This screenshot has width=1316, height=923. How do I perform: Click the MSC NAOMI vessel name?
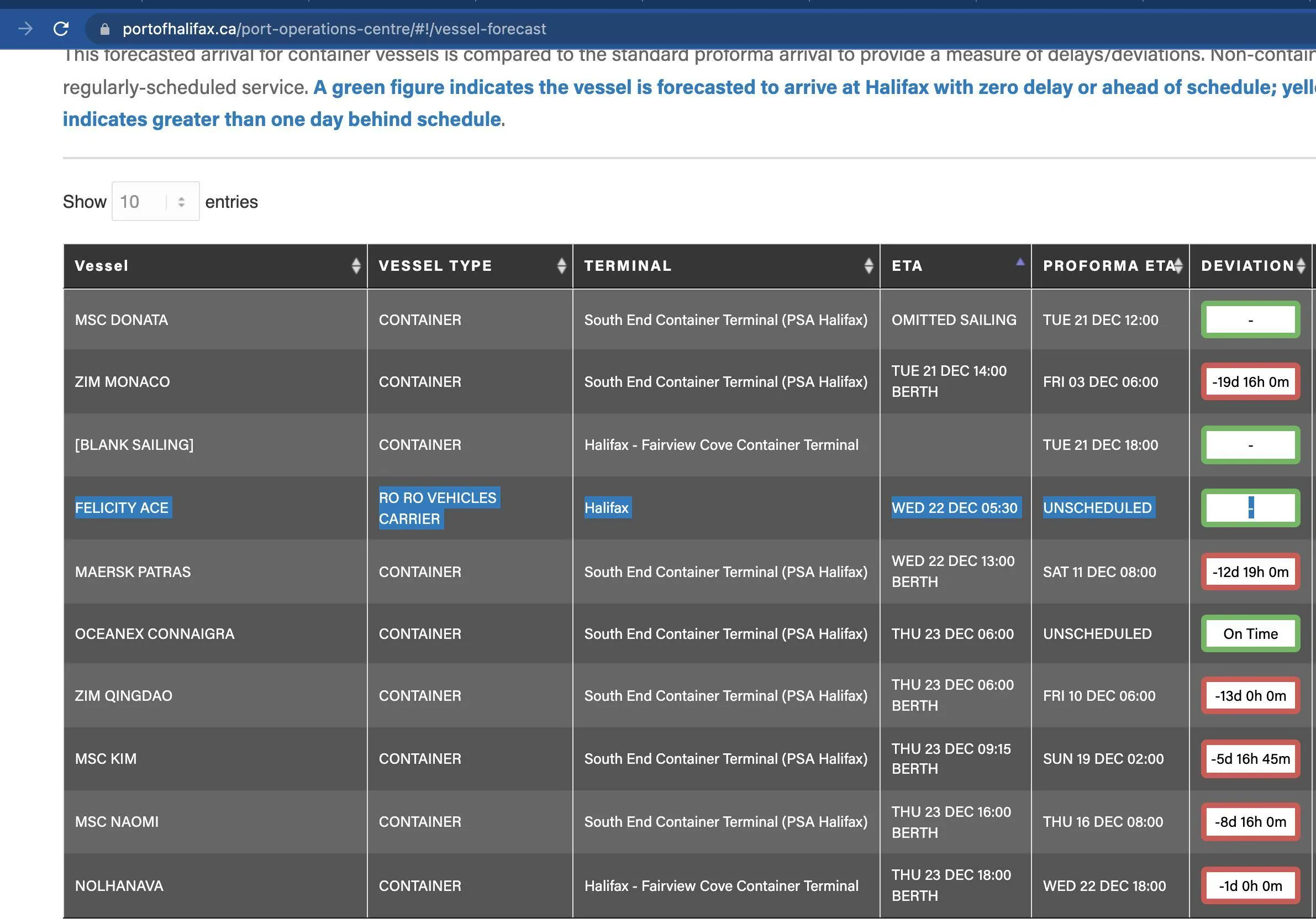[x=117, y=822]
